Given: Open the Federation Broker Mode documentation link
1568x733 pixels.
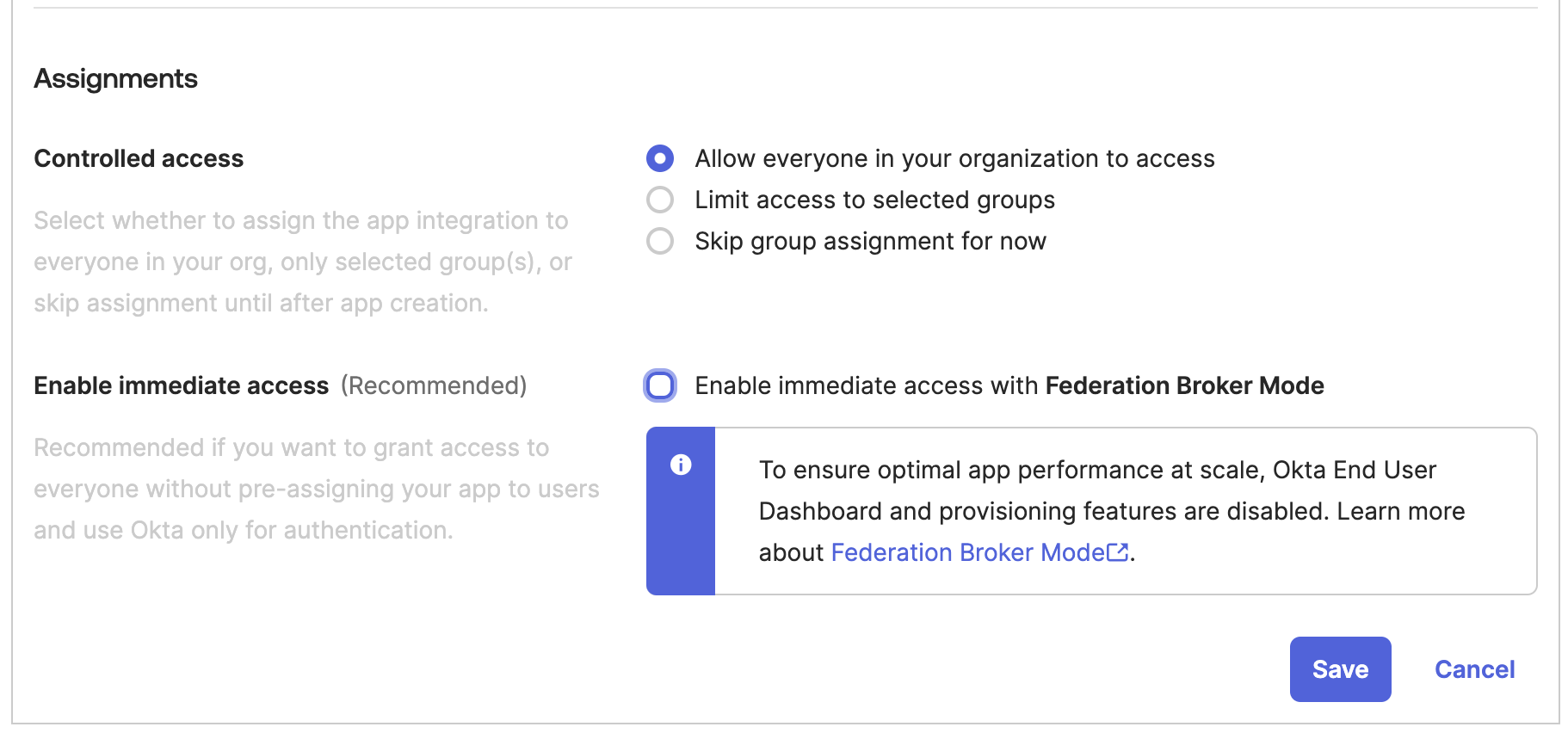Looking at the screenshot, I should point(967,552).
